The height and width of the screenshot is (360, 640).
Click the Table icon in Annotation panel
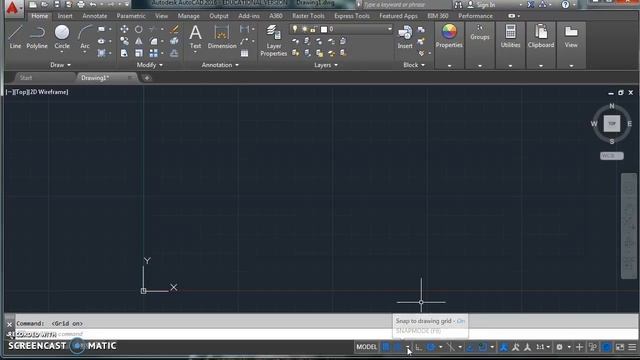point(244,53)
